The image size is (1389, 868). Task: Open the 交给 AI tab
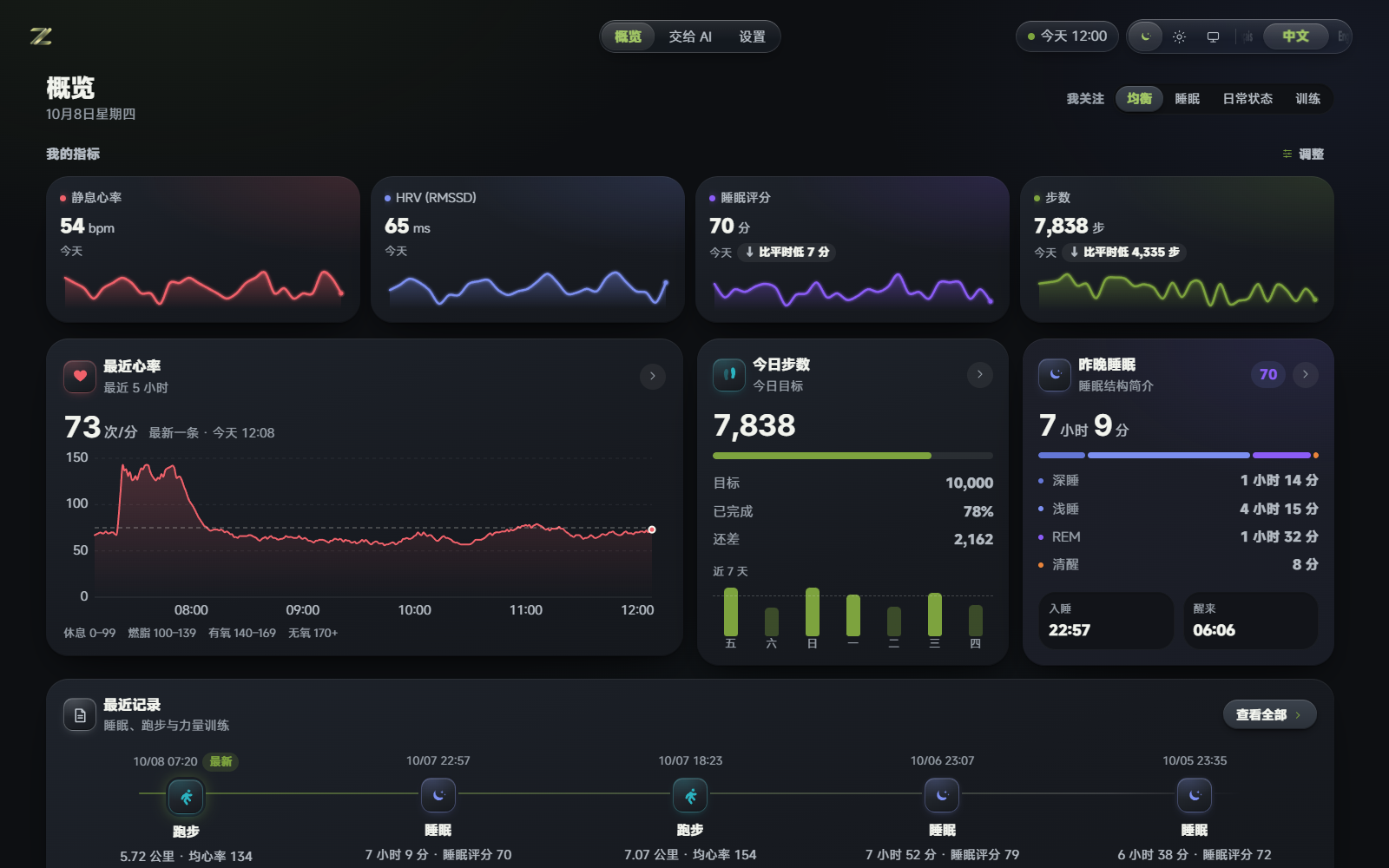[690, 36]
